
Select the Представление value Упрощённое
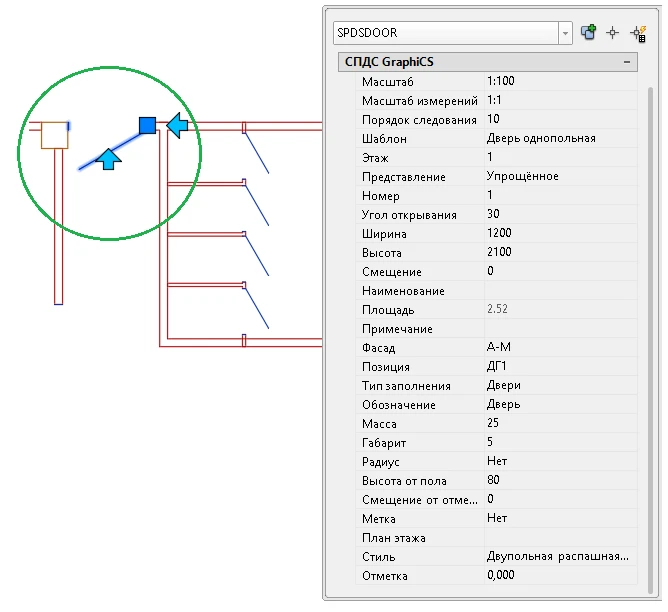pyautogui.click(x=560, y=176)
